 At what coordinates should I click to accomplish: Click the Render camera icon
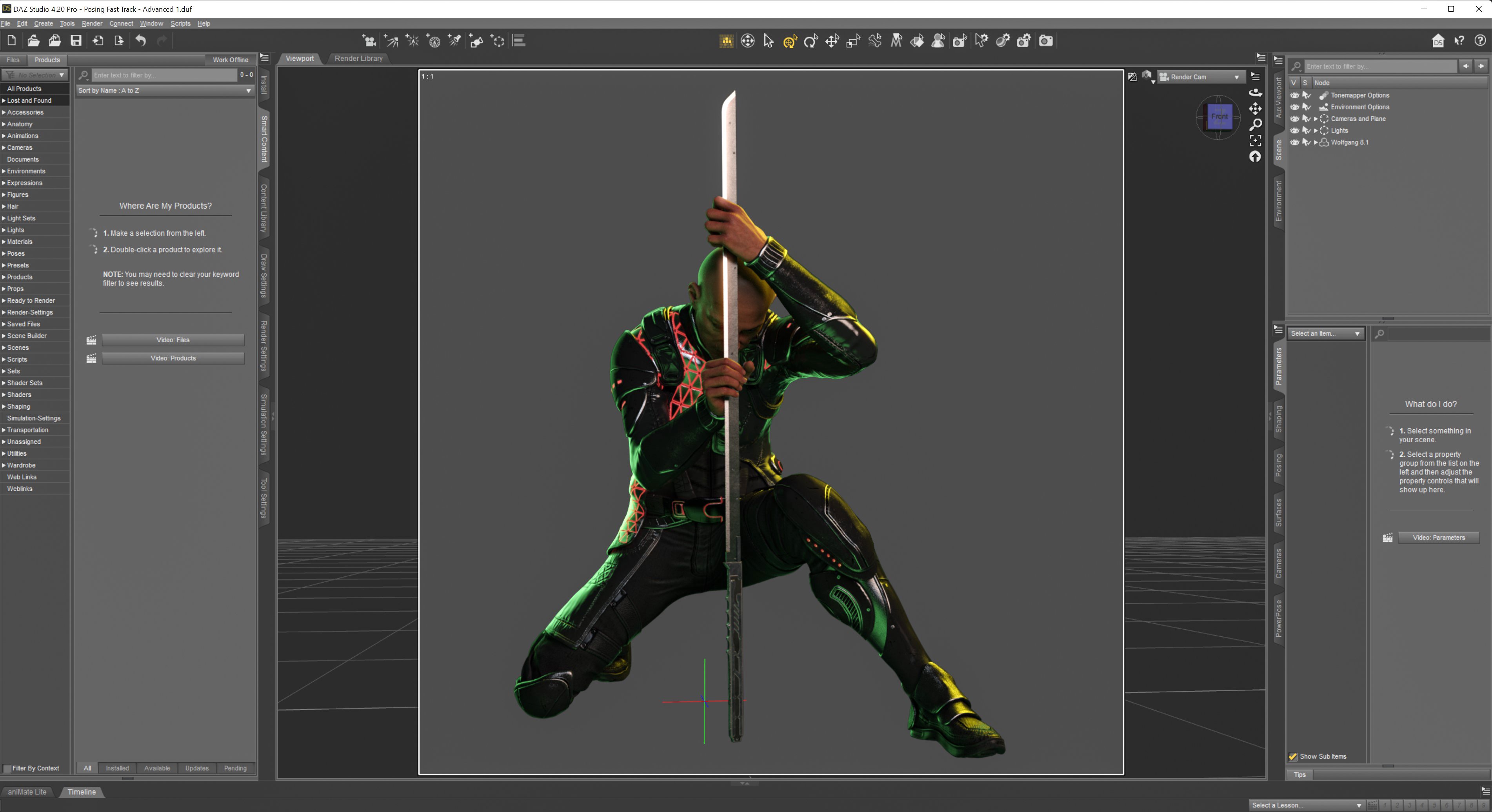[1045, 40]
